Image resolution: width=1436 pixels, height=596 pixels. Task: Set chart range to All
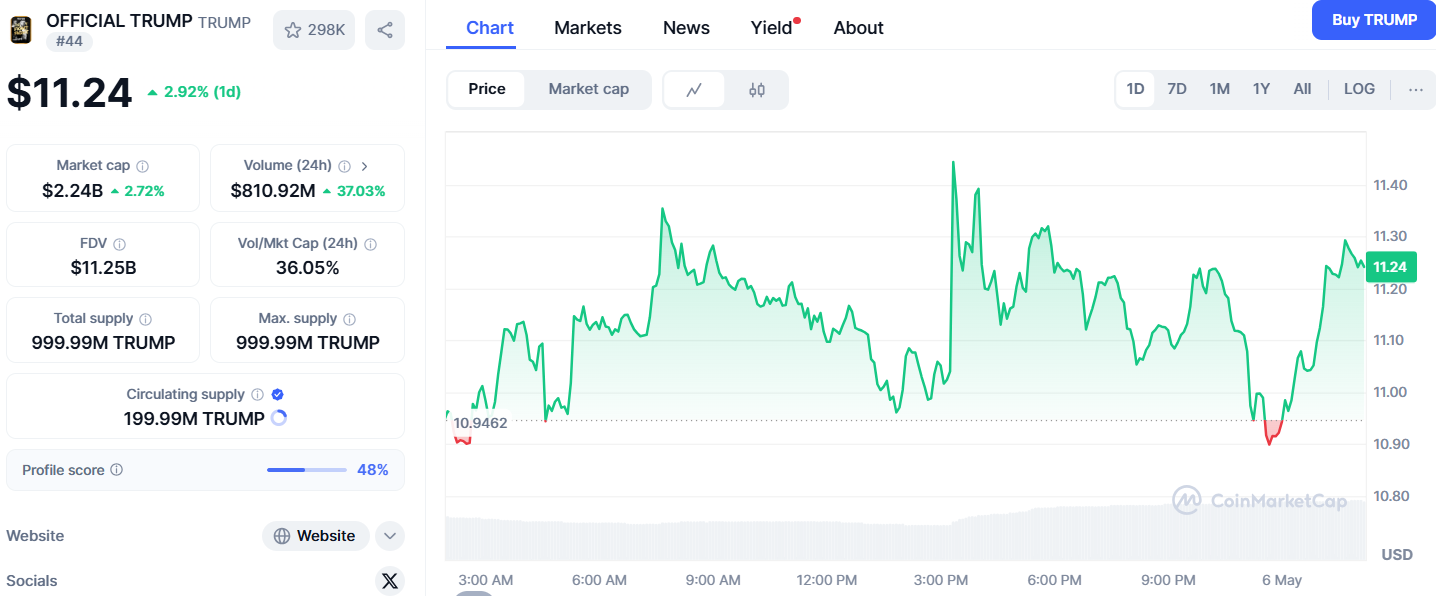(1302, 89)
